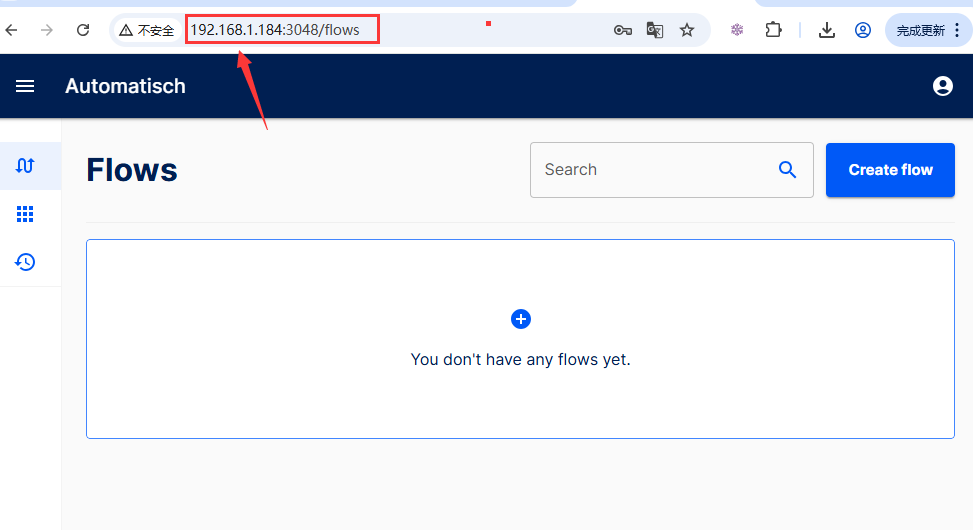
Task: Go back using browser back arrow
Action: pos(11,30)
